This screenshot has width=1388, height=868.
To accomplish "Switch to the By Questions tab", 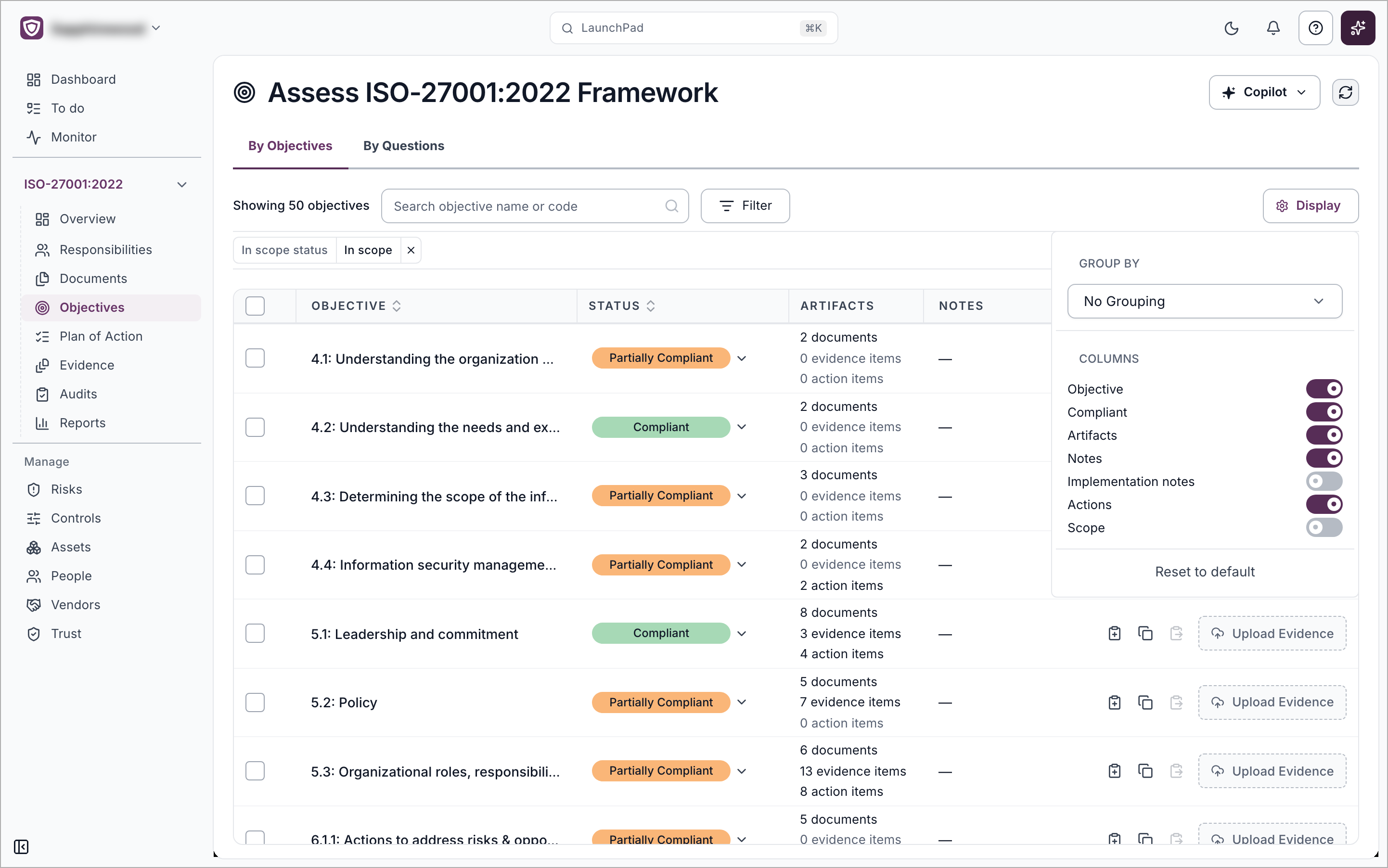I will point(403,146).
